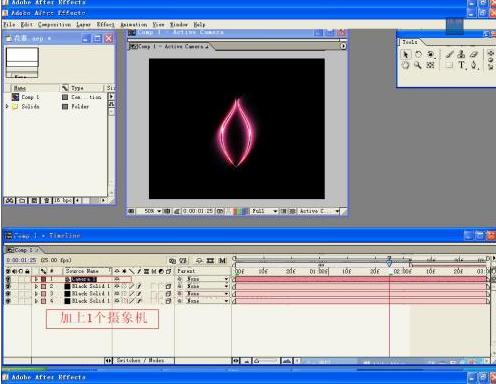Hide layer 2 Black Solid 1 video
This screenshot has height=384, width=496.
(x=8, y=286)
